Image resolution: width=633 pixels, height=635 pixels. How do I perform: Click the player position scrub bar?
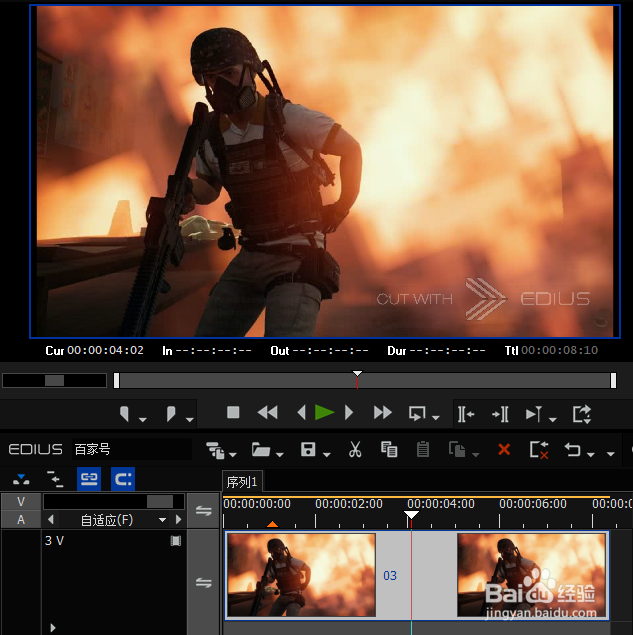365,380
